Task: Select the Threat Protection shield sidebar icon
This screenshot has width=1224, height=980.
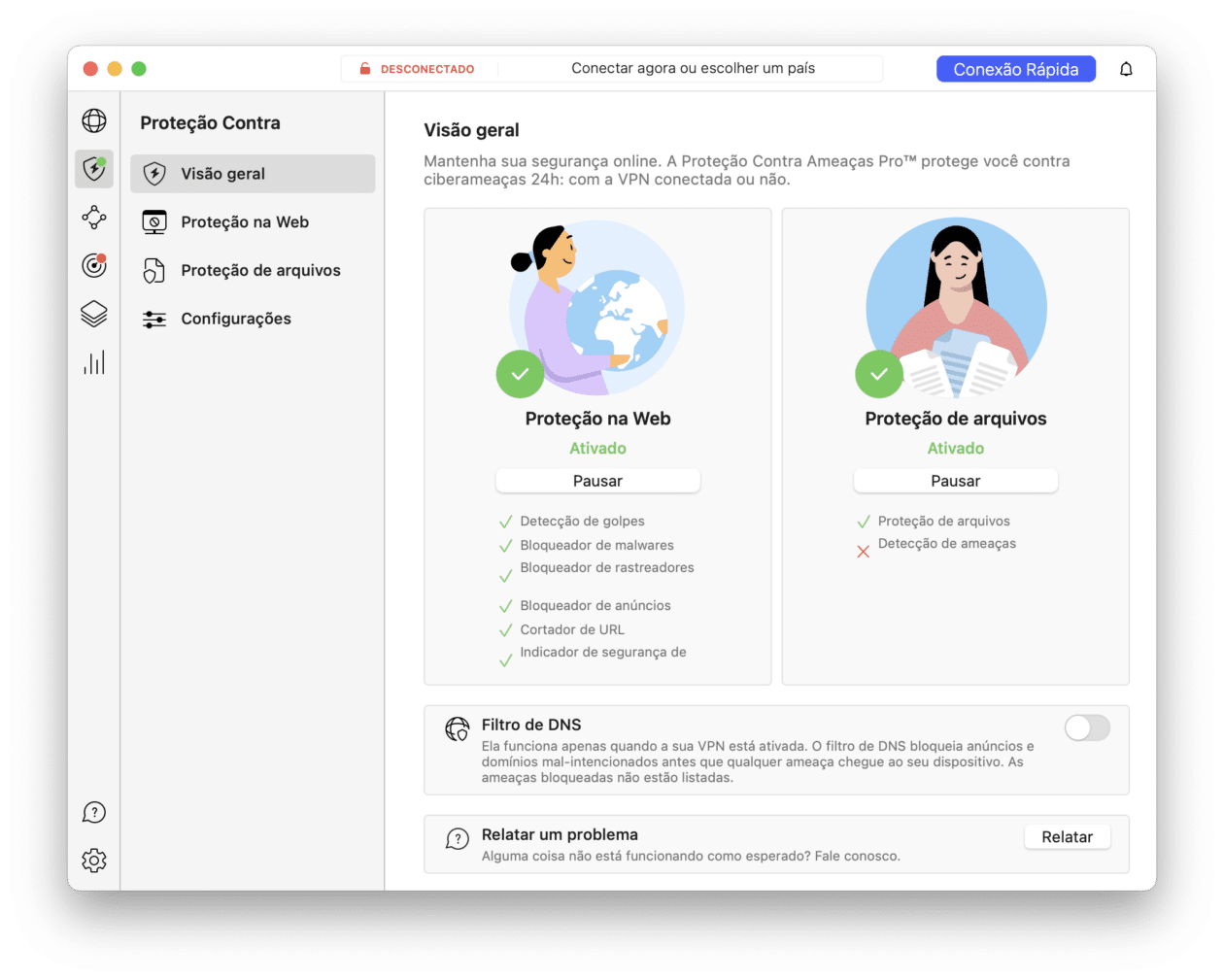Action: coord(94,169)
